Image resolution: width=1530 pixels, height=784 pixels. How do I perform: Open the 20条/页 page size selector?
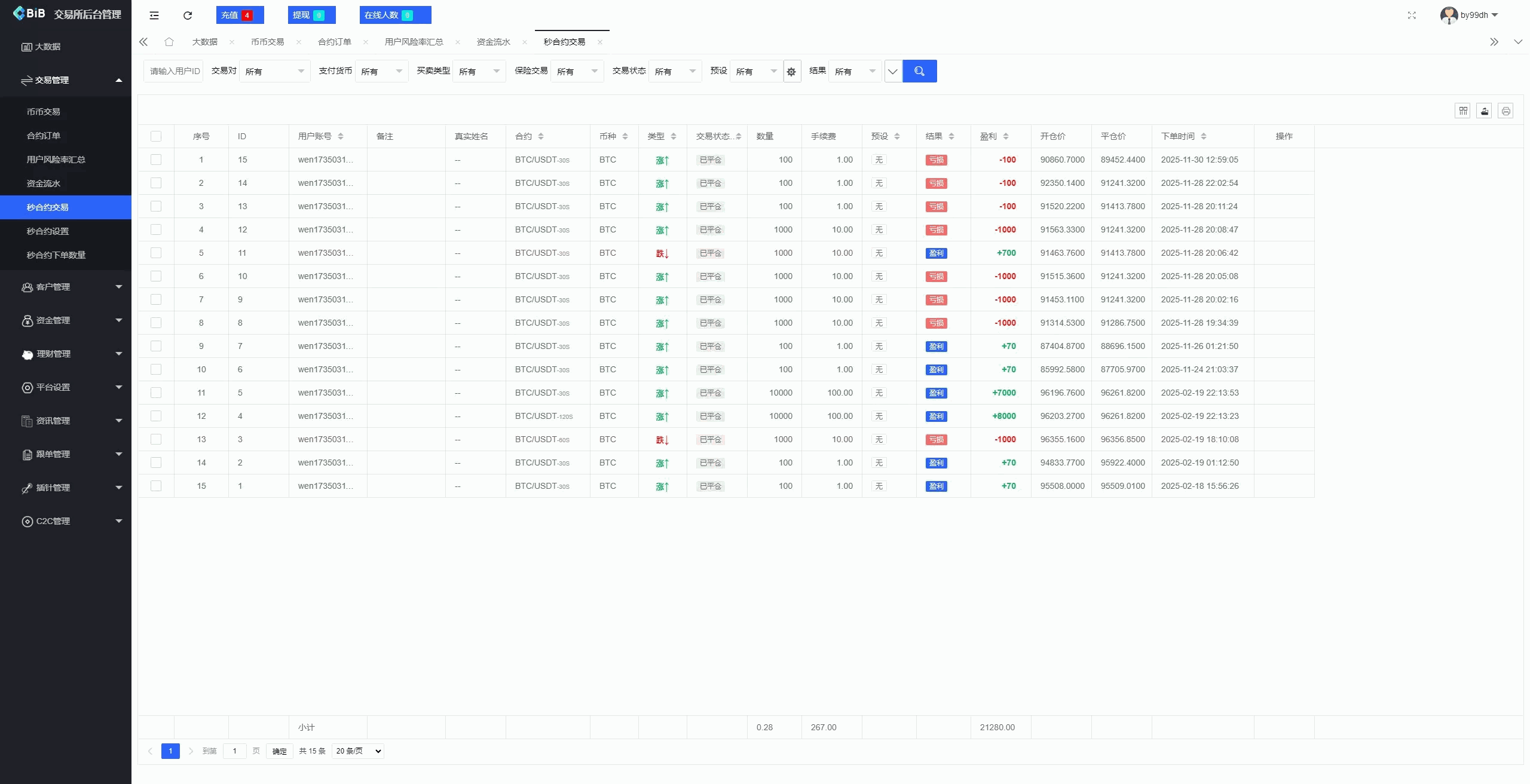357,751
